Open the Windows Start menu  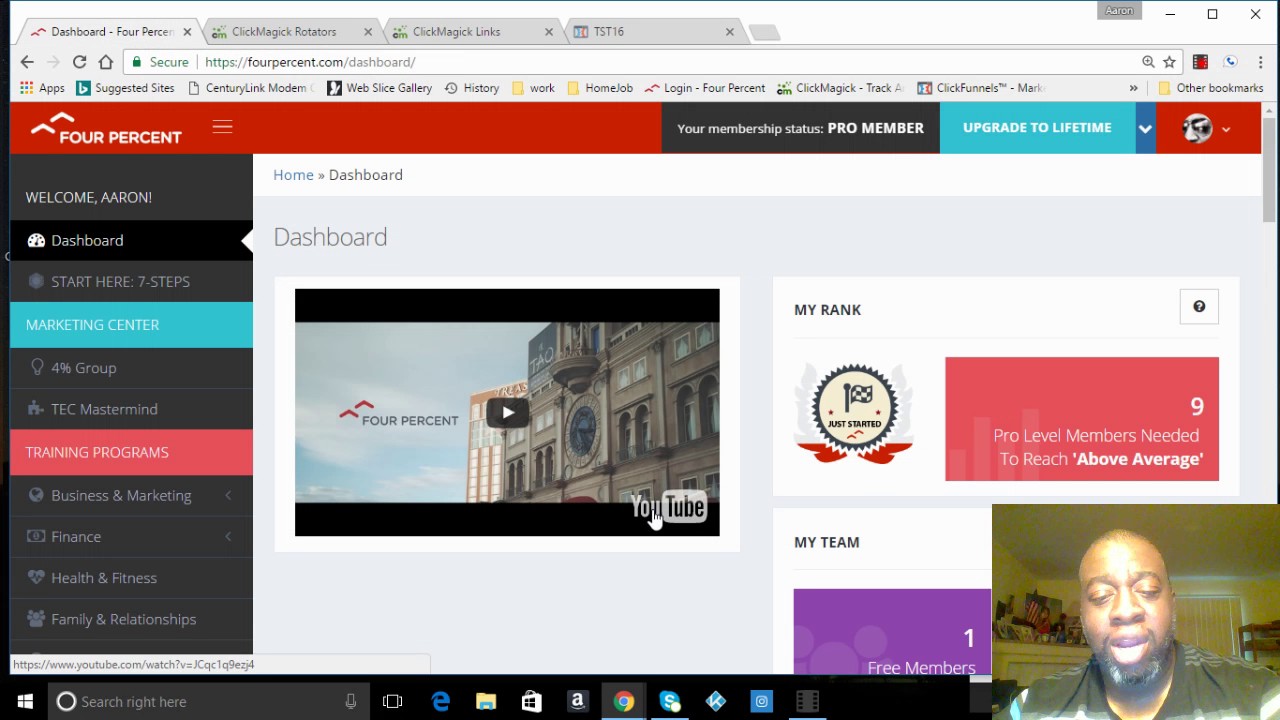click(25, 702)
